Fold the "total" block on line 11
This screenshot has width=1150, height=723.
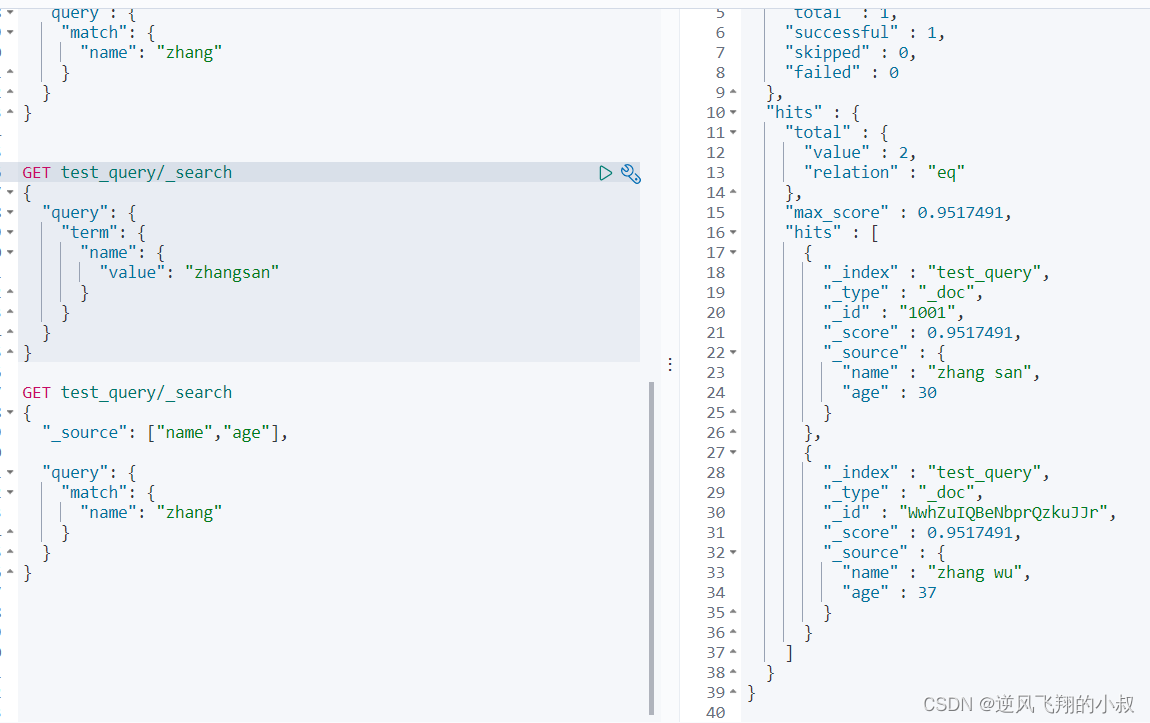734,133
